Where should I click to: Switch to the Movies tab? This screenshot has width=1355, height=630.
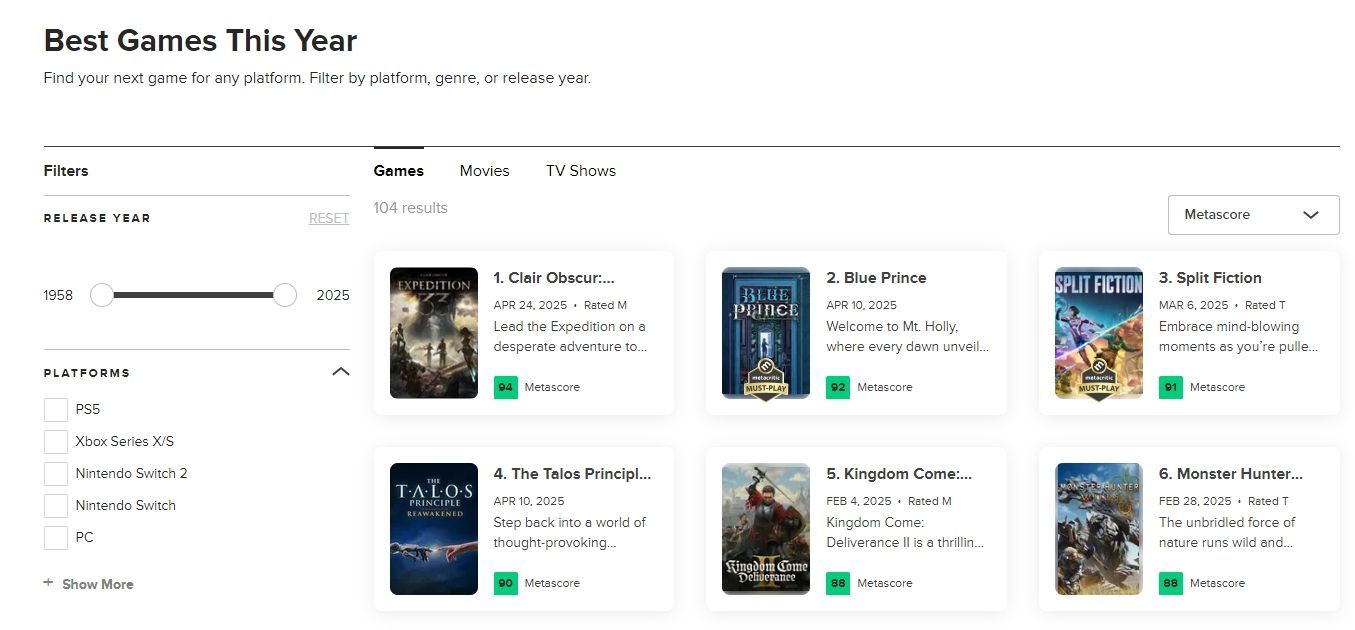coord(484,171)
